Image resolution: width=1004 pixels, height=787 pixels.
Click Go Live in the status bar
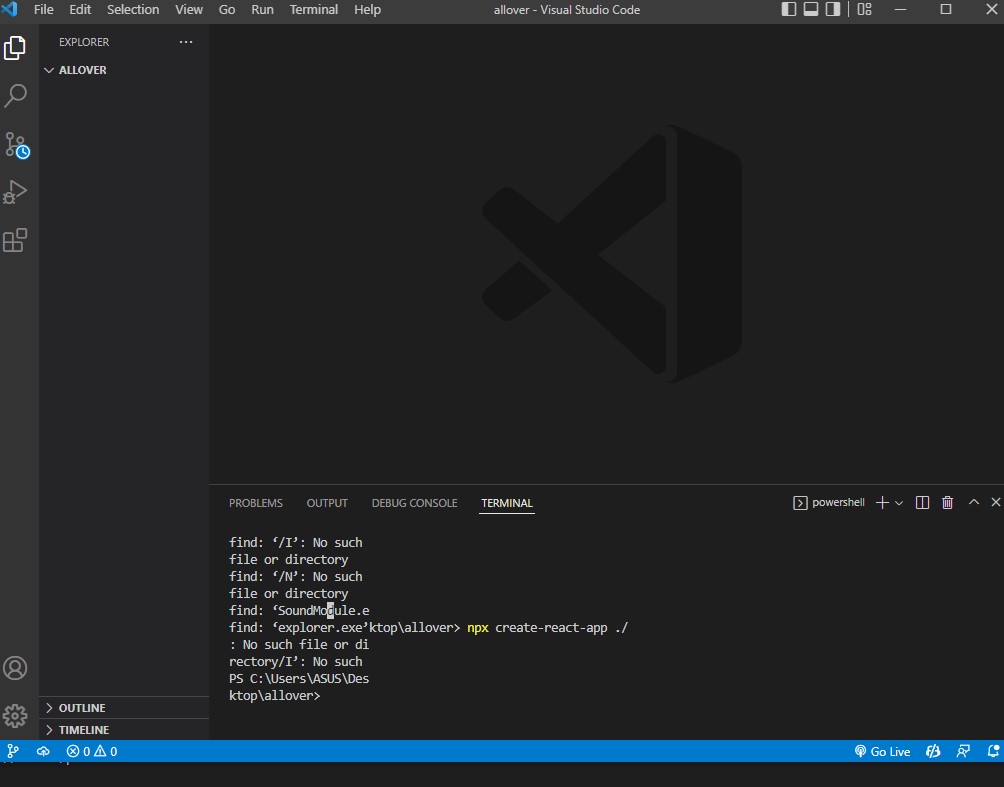[882, 751]
